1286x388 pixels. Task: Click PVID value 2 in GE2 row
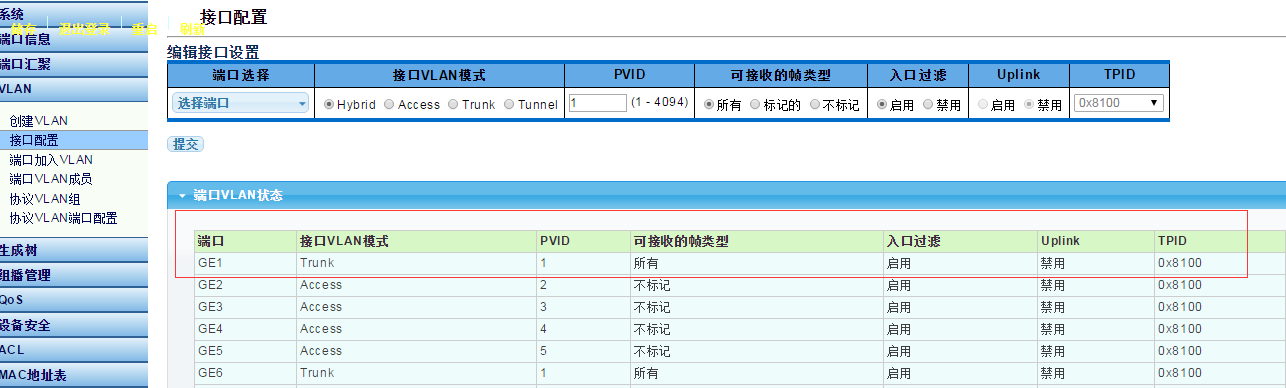[x=544, y=285]
